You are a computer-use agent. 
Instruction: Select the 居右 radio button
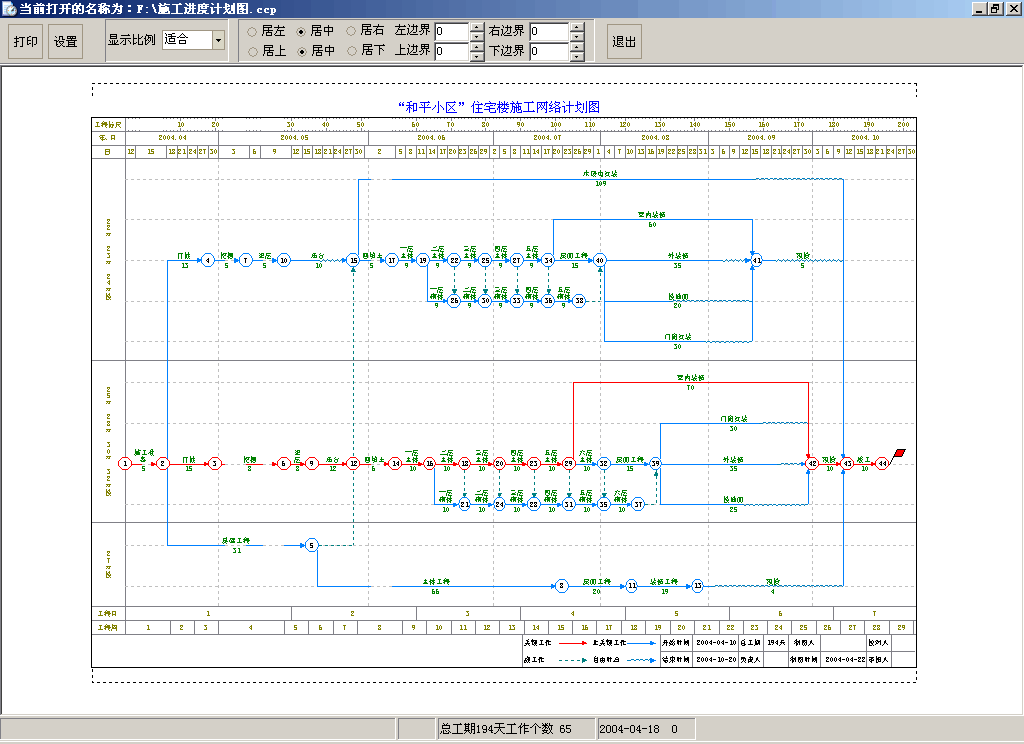click(351, 31)
